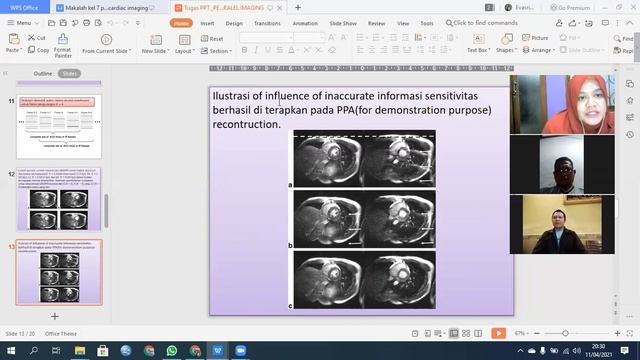Open the Arrange dropdown
This screenshot has width=640, height=360.
pyautogui.click(x=539, y=50)
